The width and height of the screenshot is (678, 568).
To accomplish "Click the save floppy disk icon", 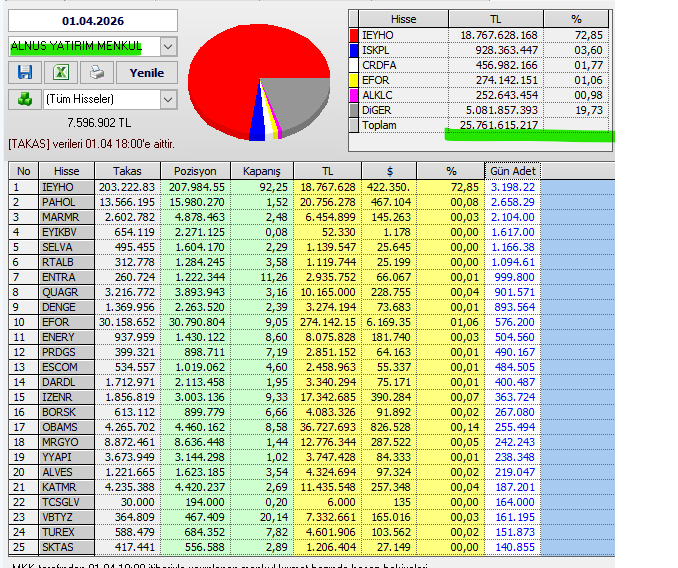I will (25, 72).
